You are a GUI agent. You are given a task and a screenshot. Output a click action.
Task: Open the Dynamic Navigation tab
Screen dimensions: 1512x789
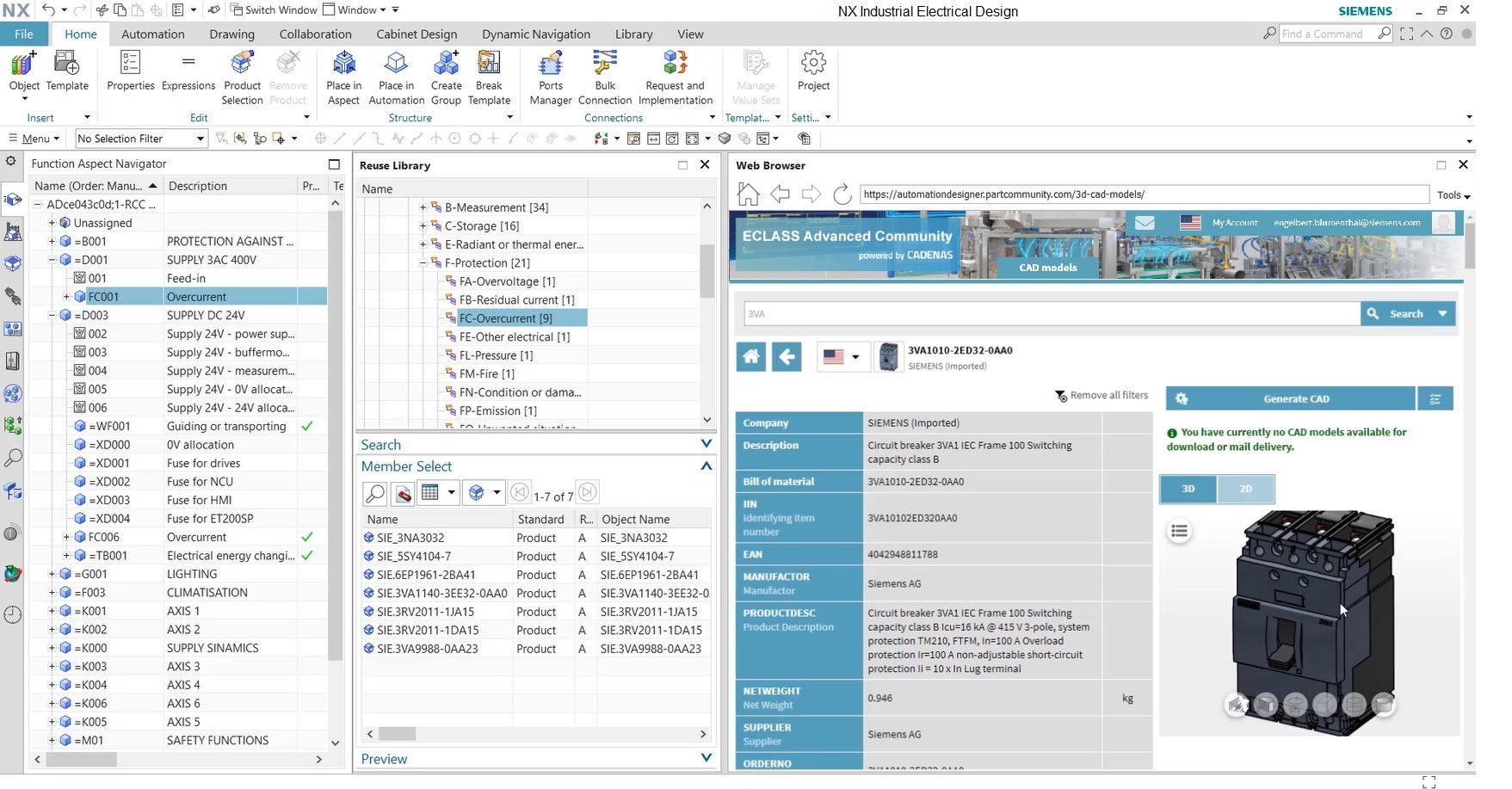pyautogui.click(x=536, y=34)
